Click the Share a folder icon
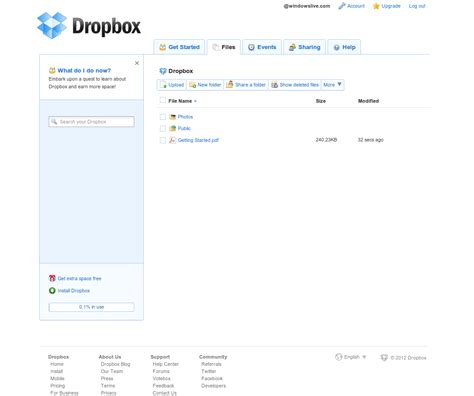The image size is (474, 396). click(x=229, y=85)
